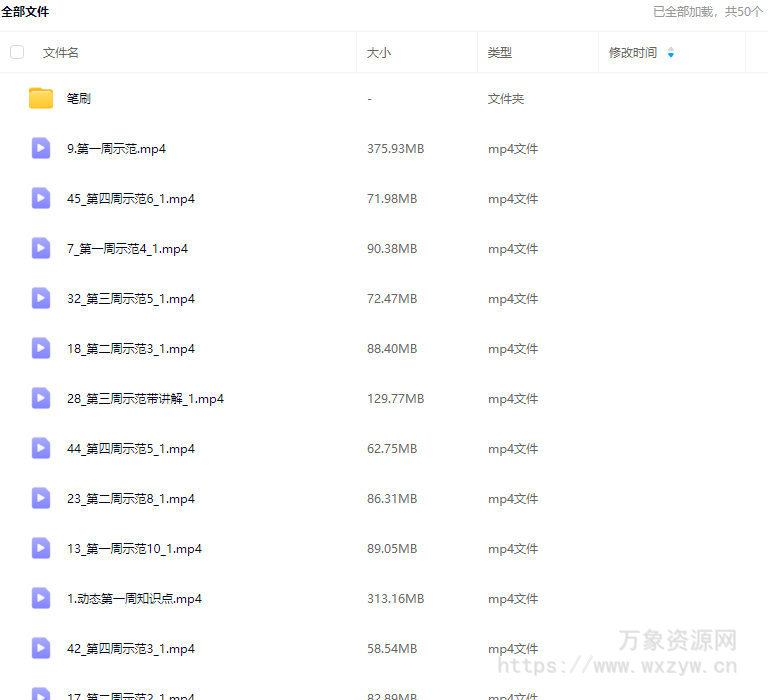Click video icon for 23_第二周示范8_1.mp4
This screenshot has width=768, height=700.
(41, 498)
